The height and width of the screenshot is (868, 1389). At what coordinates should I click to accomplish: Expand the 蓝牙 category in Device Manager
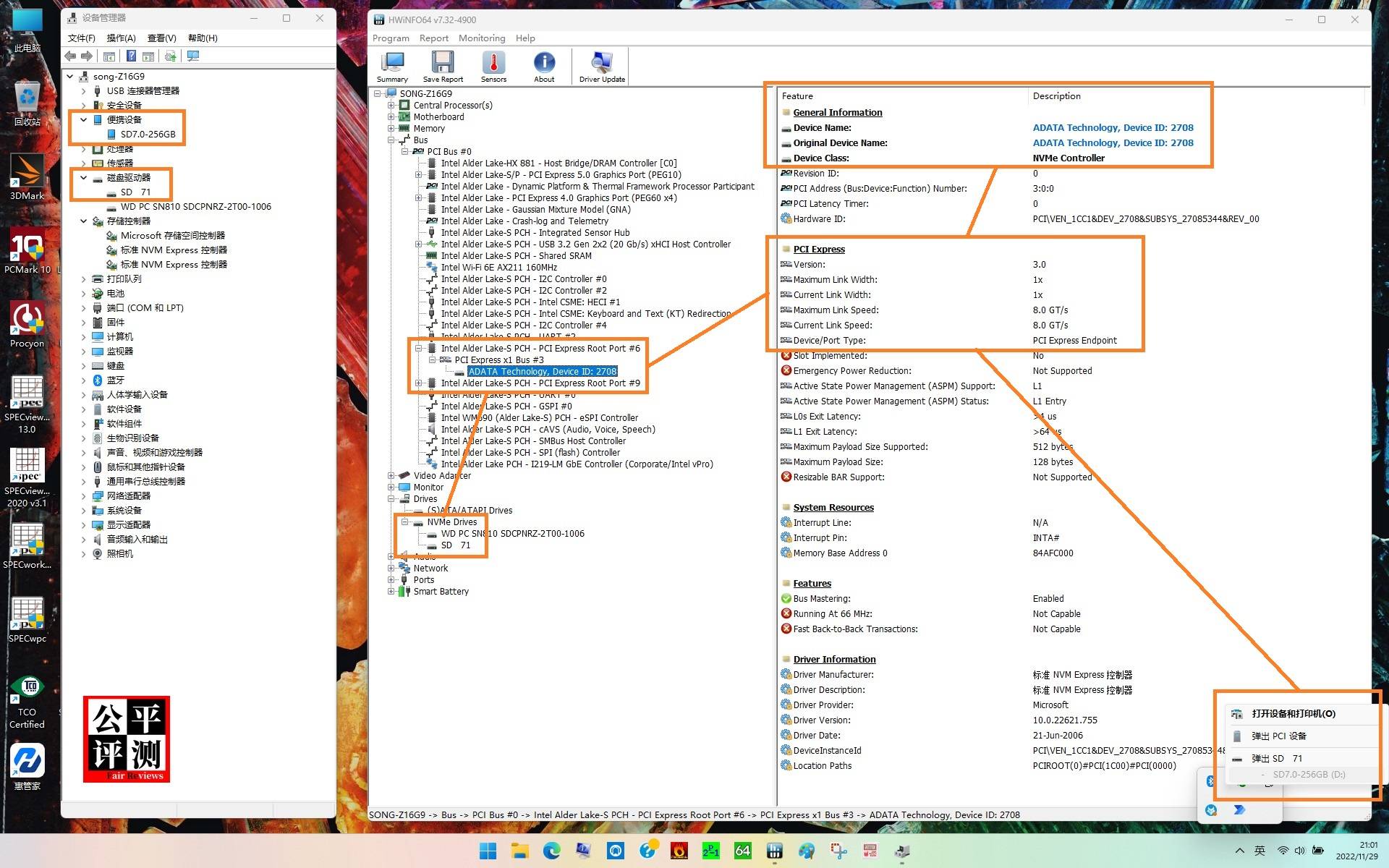point(83,380)
